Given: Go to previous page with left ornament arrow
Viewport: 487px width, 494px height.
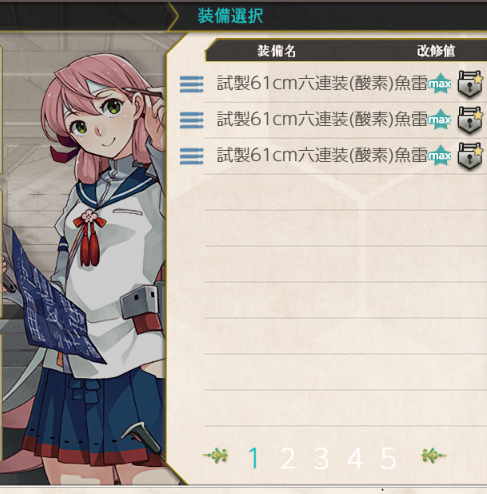Looking at the screenshot, I should [x=216, y=455].
